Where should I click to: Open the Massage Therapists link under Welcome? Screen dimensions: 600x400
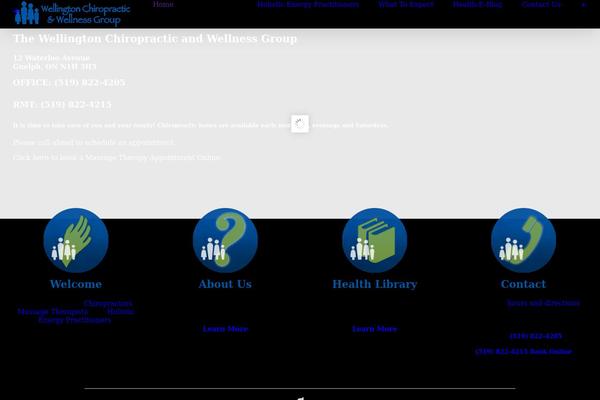coord(52,312)
